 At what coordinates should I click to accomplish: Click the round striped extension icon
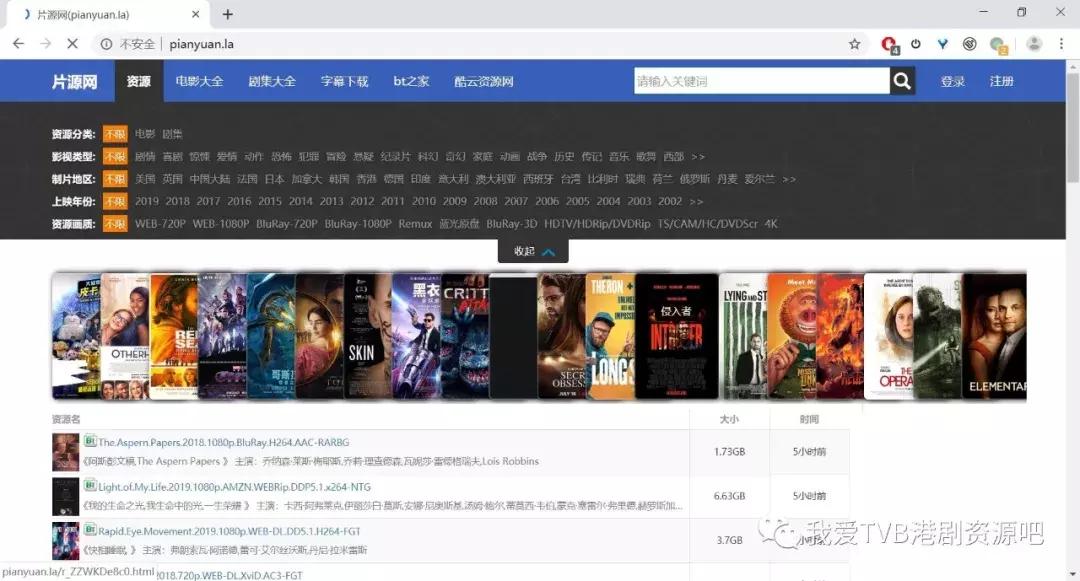point(969,44)
